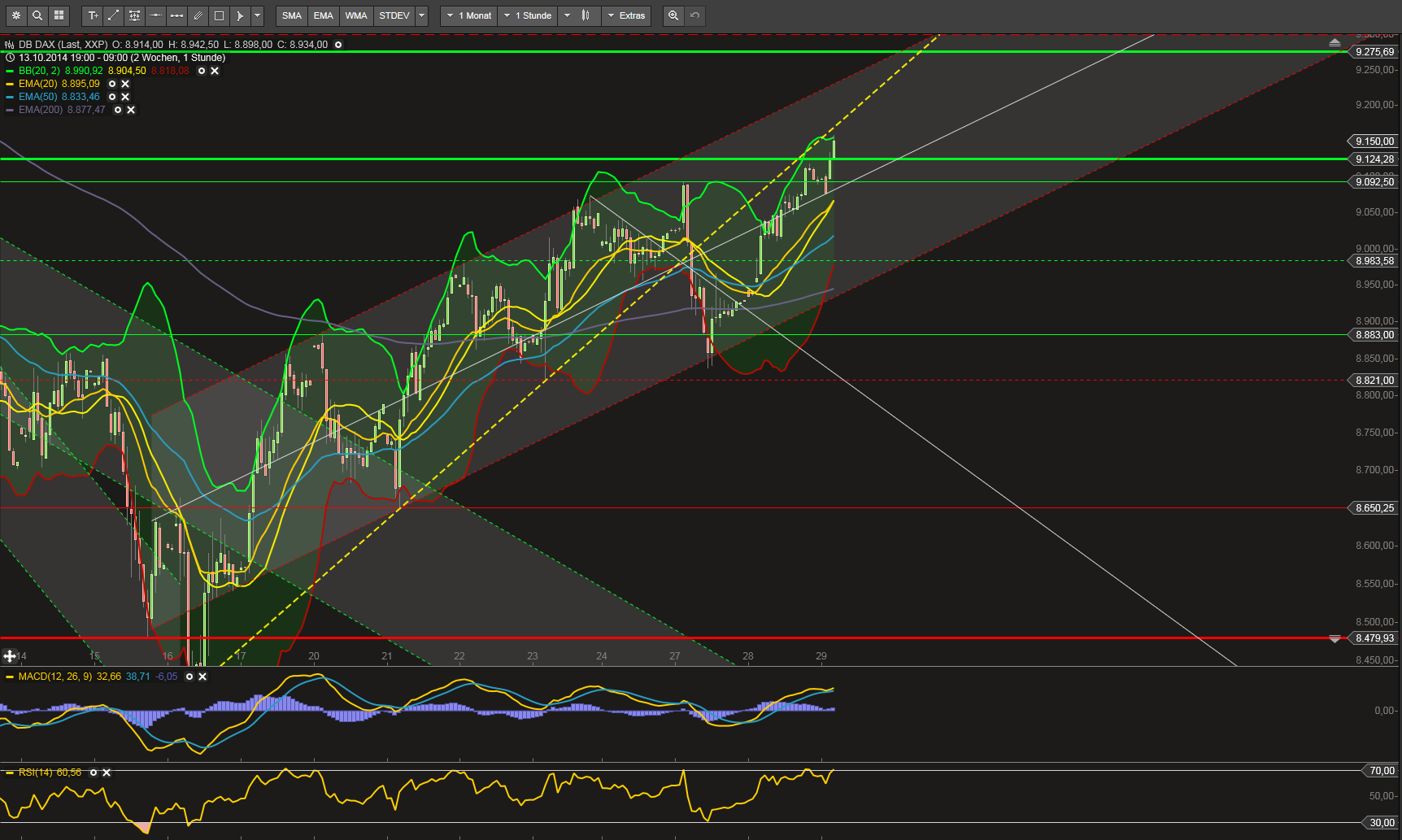
Task: Select the 8.650,25 price level label
Action: [x=1374, y=508]
